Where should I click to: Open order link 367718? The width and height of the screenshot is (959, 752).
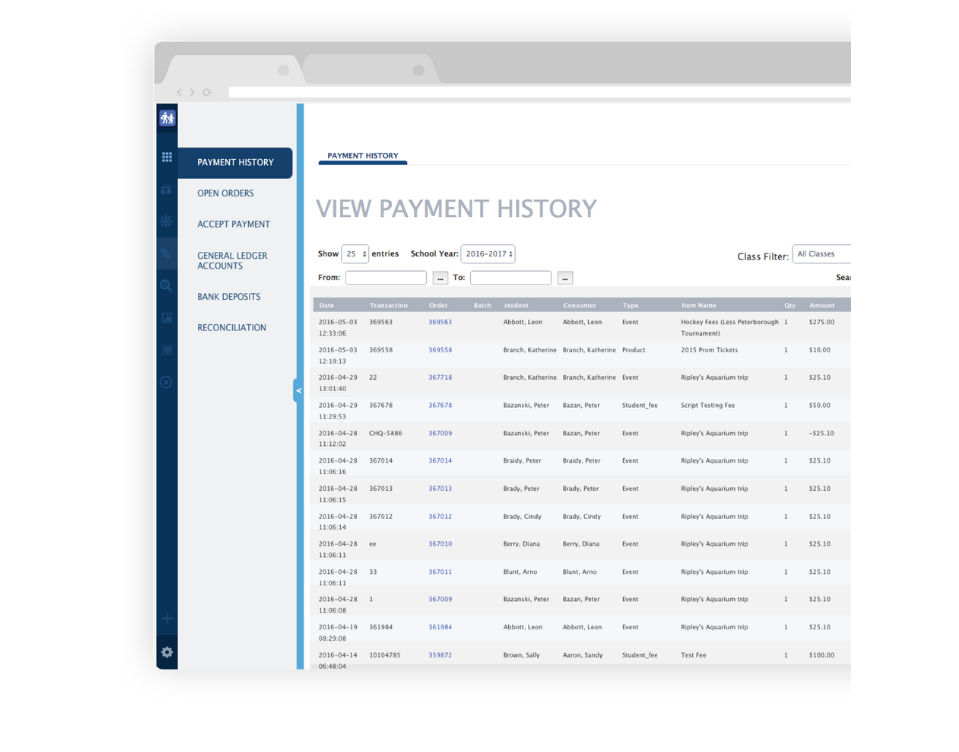coord(440,378)
